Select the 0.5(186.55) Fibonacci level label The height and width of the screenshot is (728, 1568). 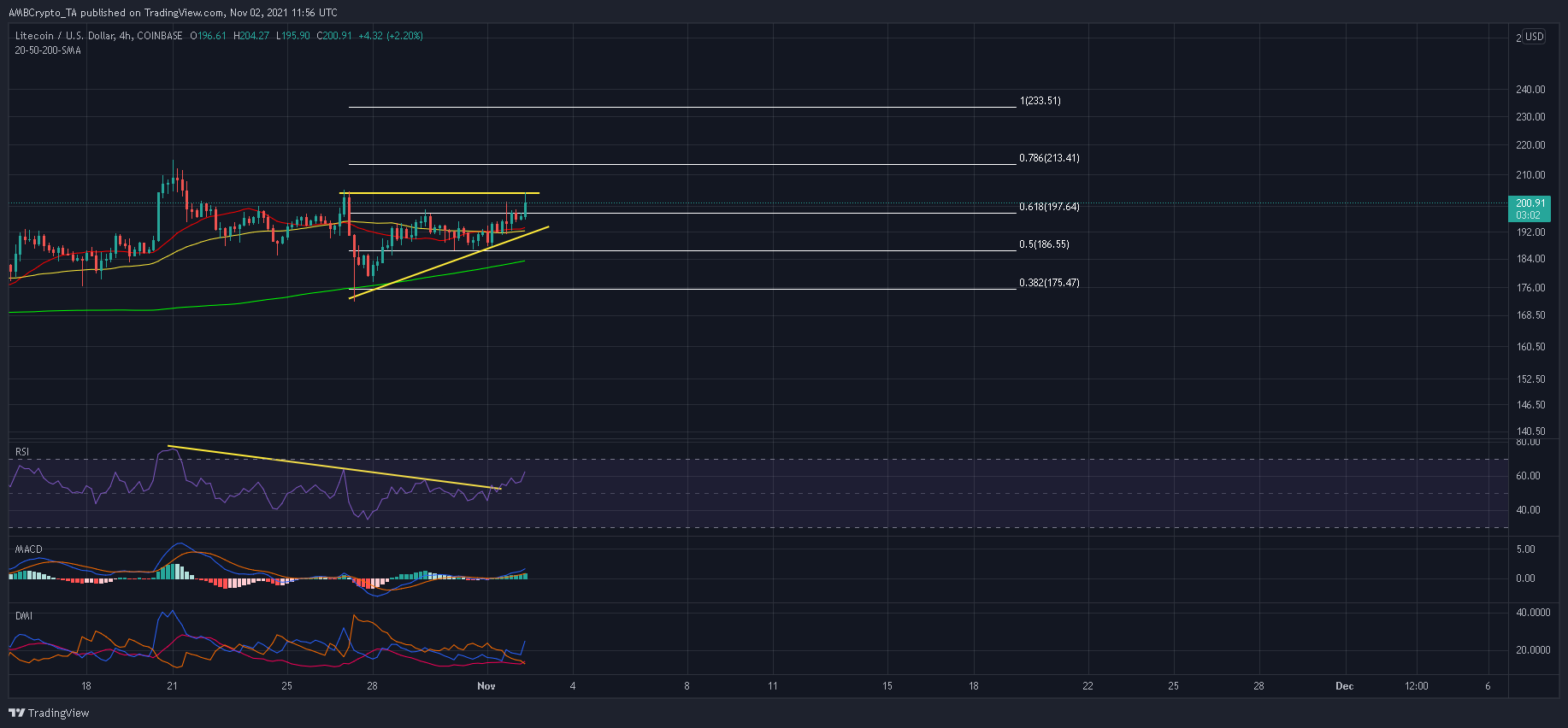tap(1044, 244)
